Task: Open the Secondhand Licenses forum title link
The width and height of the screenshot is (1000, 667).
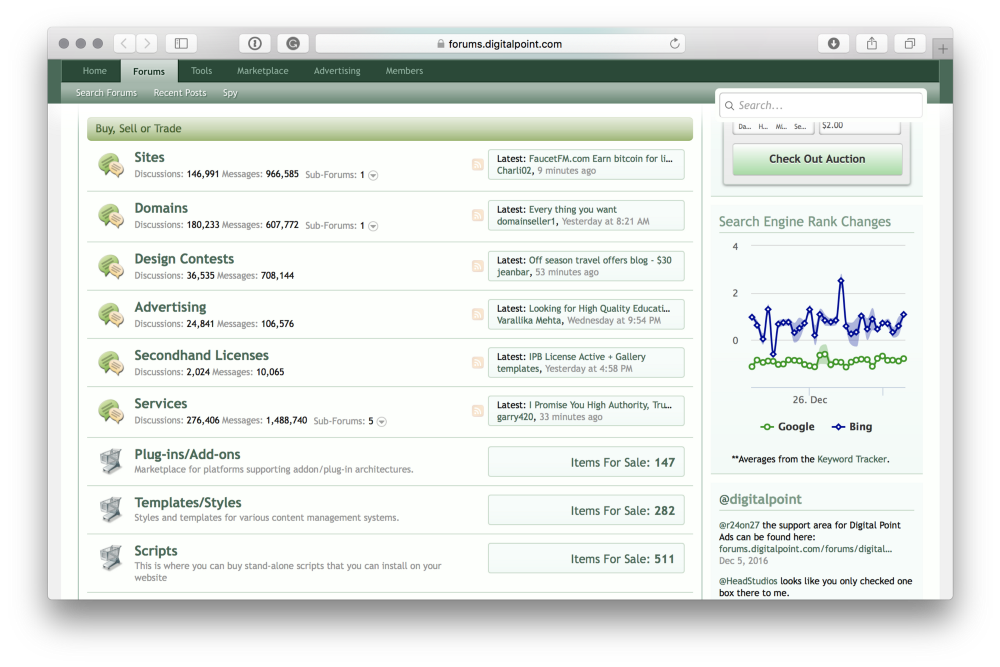Action: (202, 355)
